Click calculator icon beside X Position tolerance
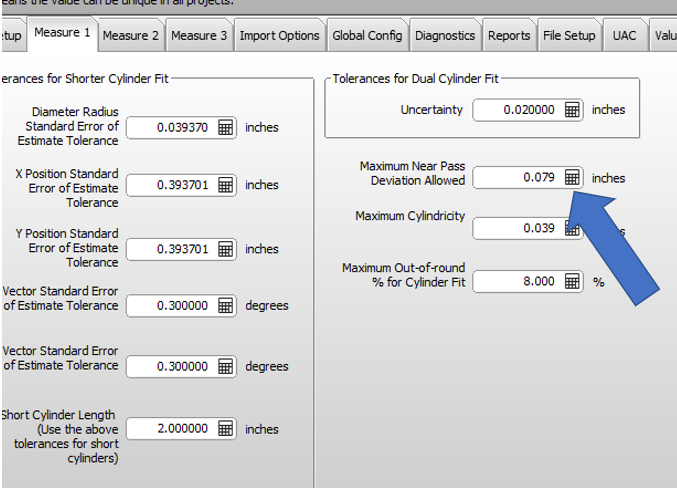 (226, 185)
